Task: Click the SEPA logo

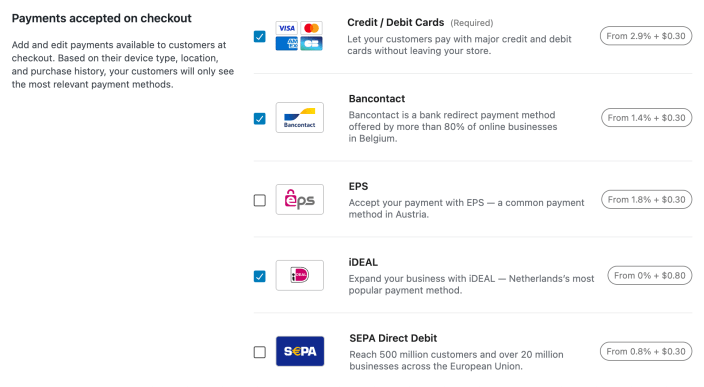Action: click(299, 351)
